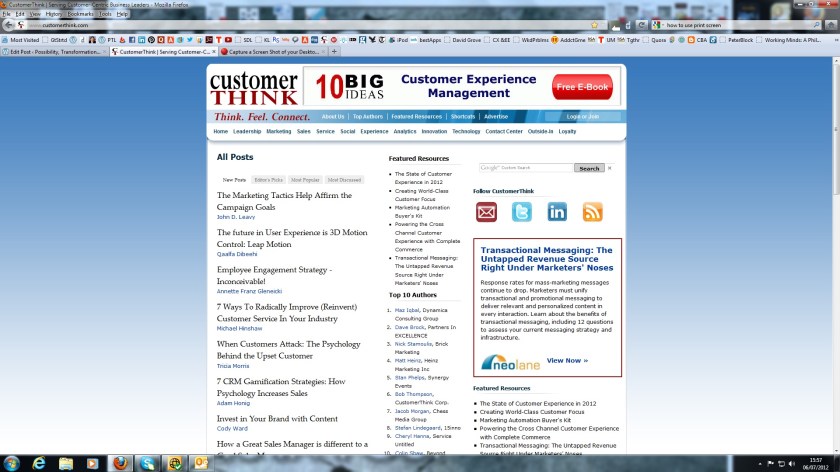Viewport: 840px width, 472px height.
Task: Select the Most Popular posts tab
Action: tap(305, 180)
